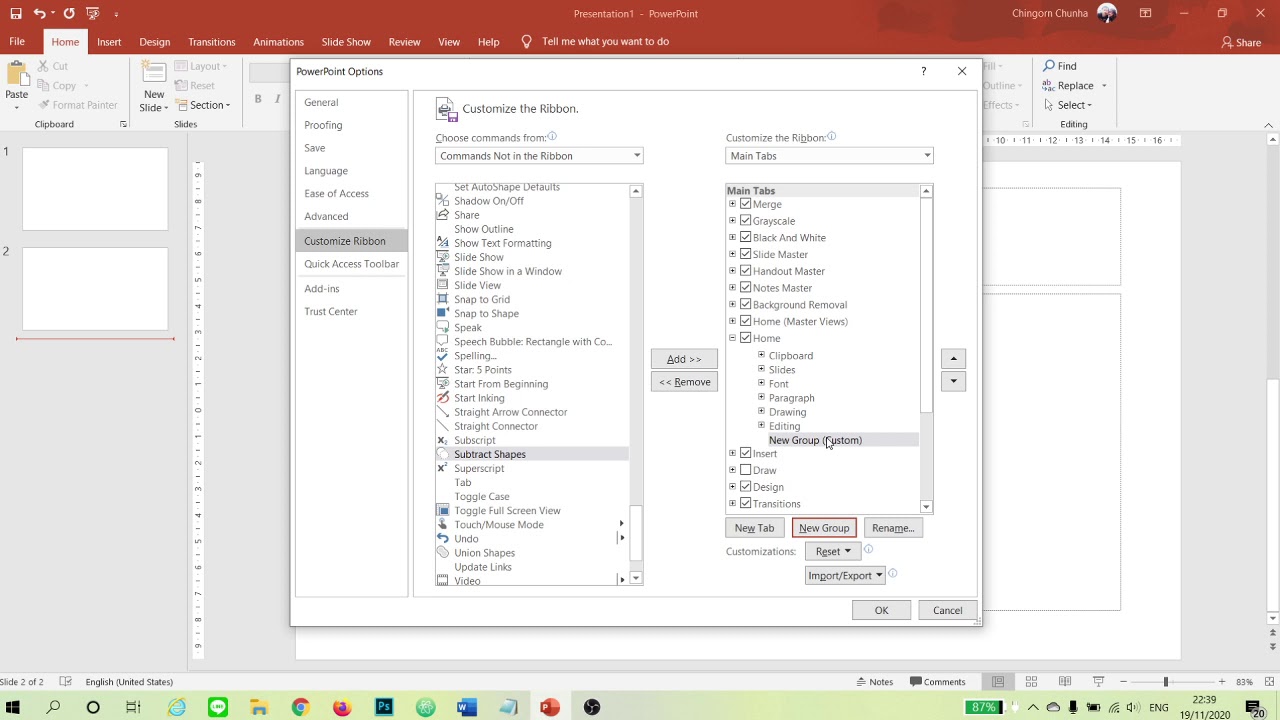Toggle the Handout Master checkbox
This screenshot has width=1280, height=720.
tap(745, 271)
